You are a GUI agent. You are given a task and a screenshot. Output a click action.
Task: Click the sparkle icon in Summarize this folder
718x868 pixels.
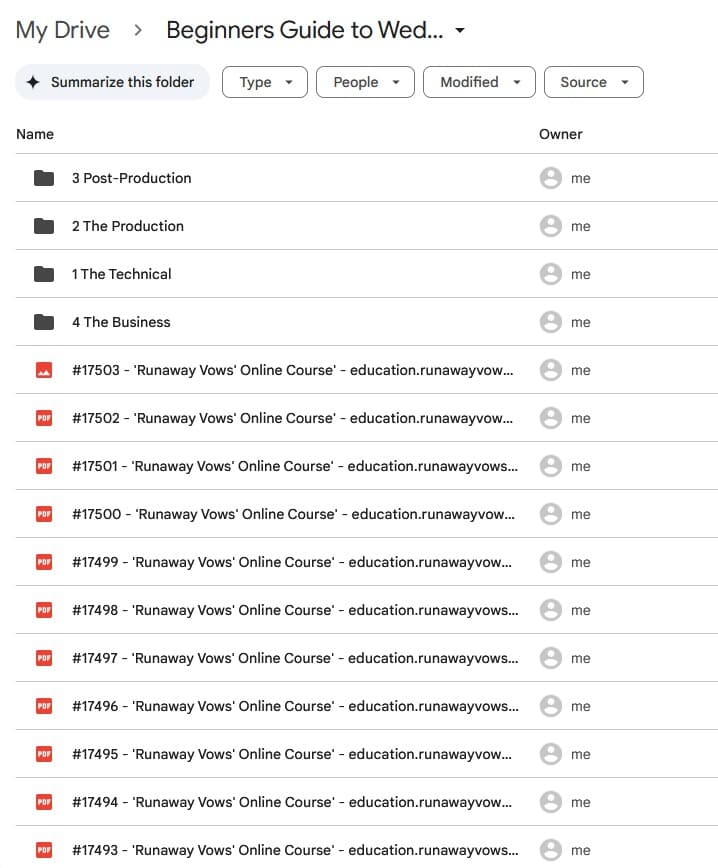point(33,82)
